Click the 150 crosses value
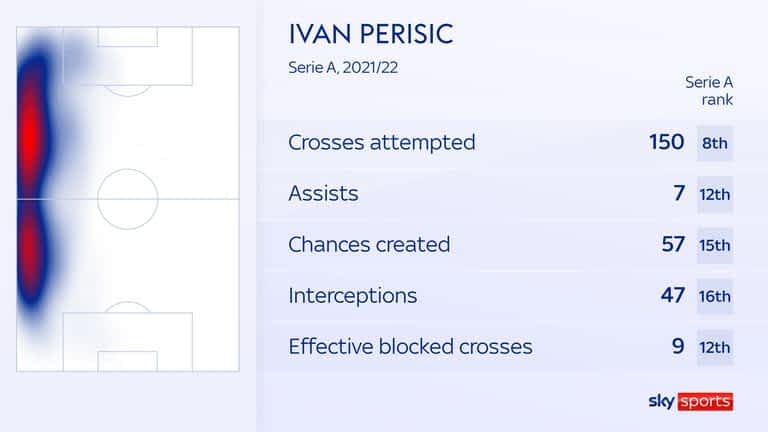 tap(666, 142)
